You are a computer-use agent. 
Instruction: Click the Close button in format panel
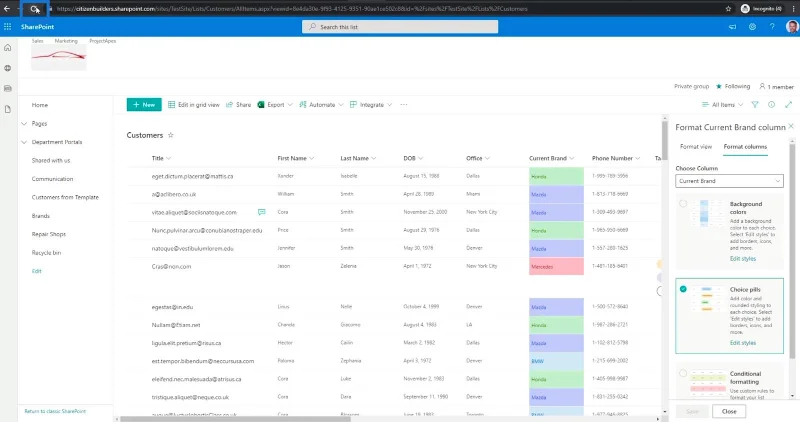pyautogui.click(x=729, y=411)
